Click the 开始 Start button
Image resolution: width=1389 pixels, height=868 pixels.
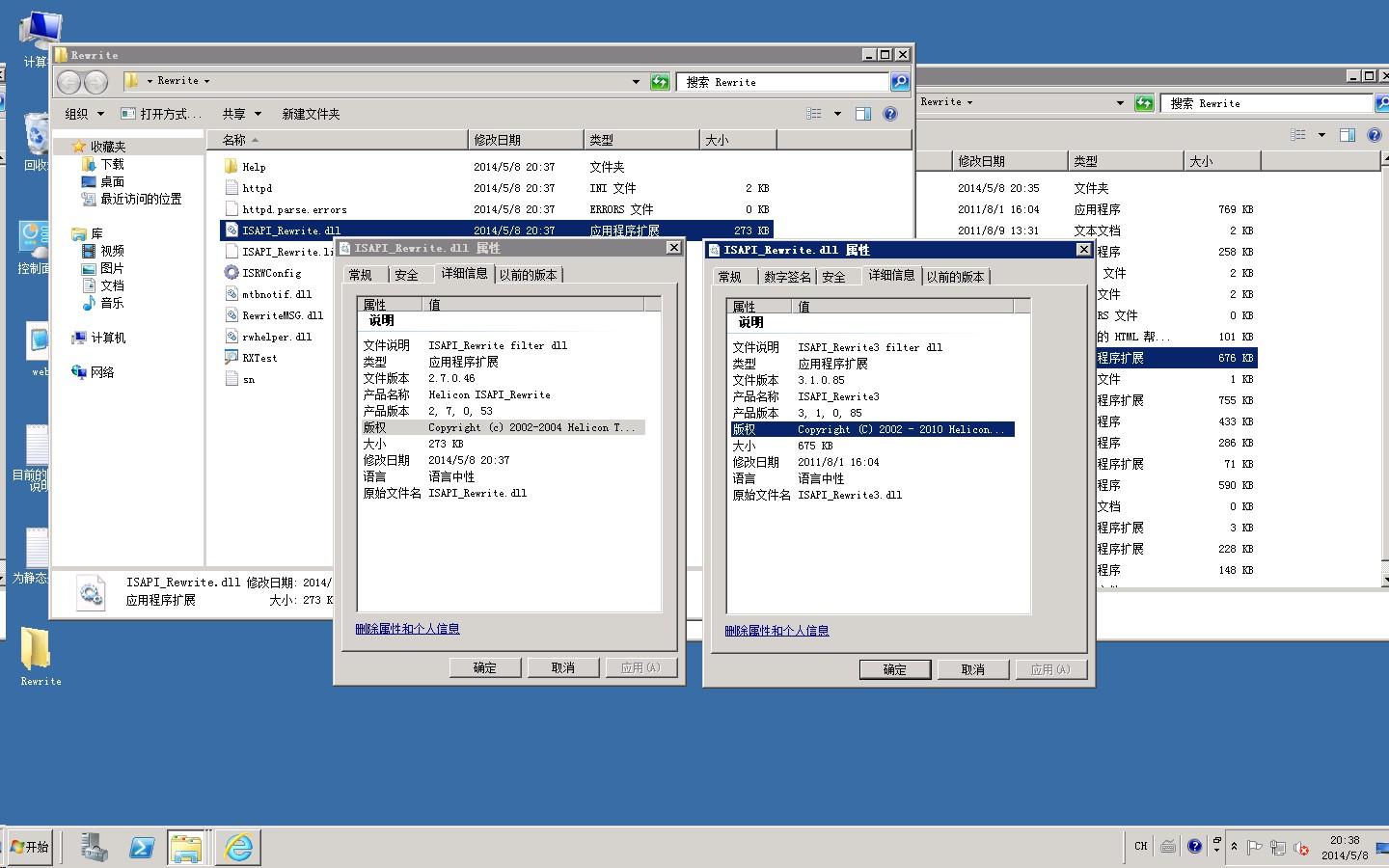(x=30, y=847)
